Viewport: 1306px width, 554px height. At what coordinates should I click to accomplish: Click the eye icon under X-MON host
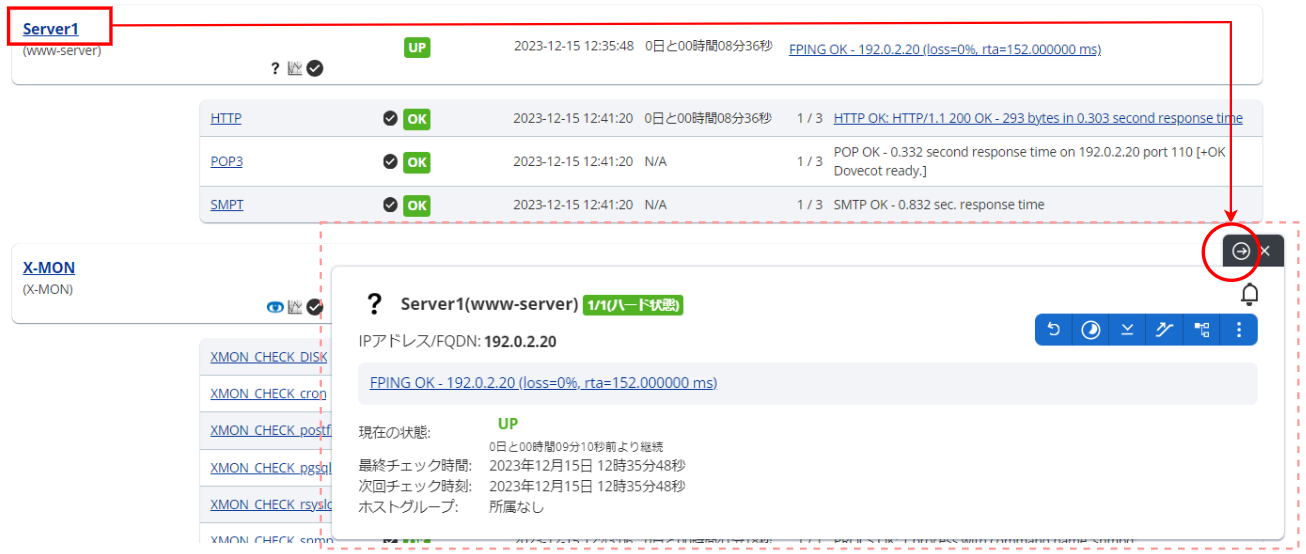[275, 307]
